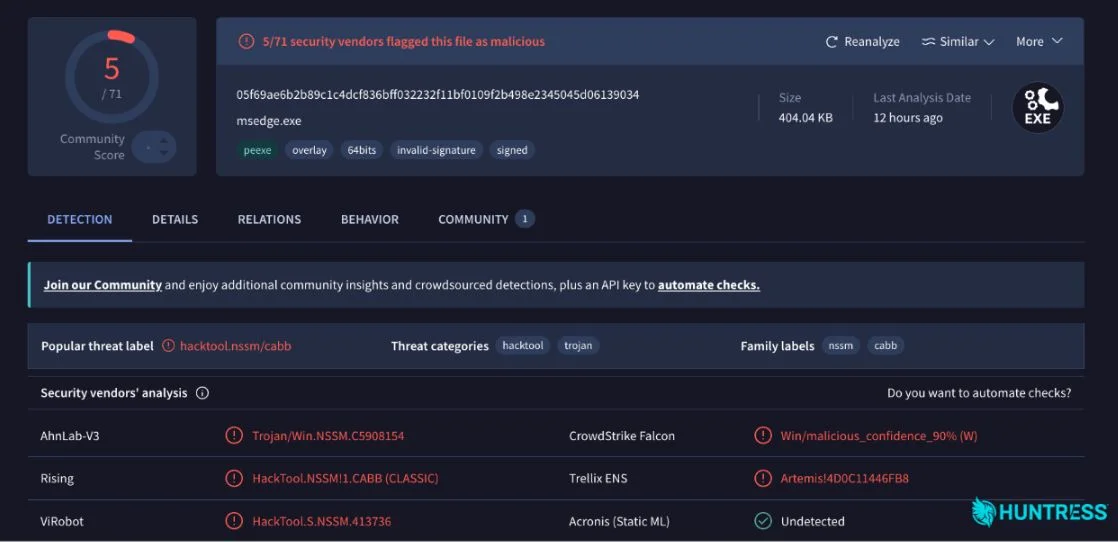1118x542 pixels.
Task: Follow the automate checks link
Action: pyautogui.click(x=709, y=285)
